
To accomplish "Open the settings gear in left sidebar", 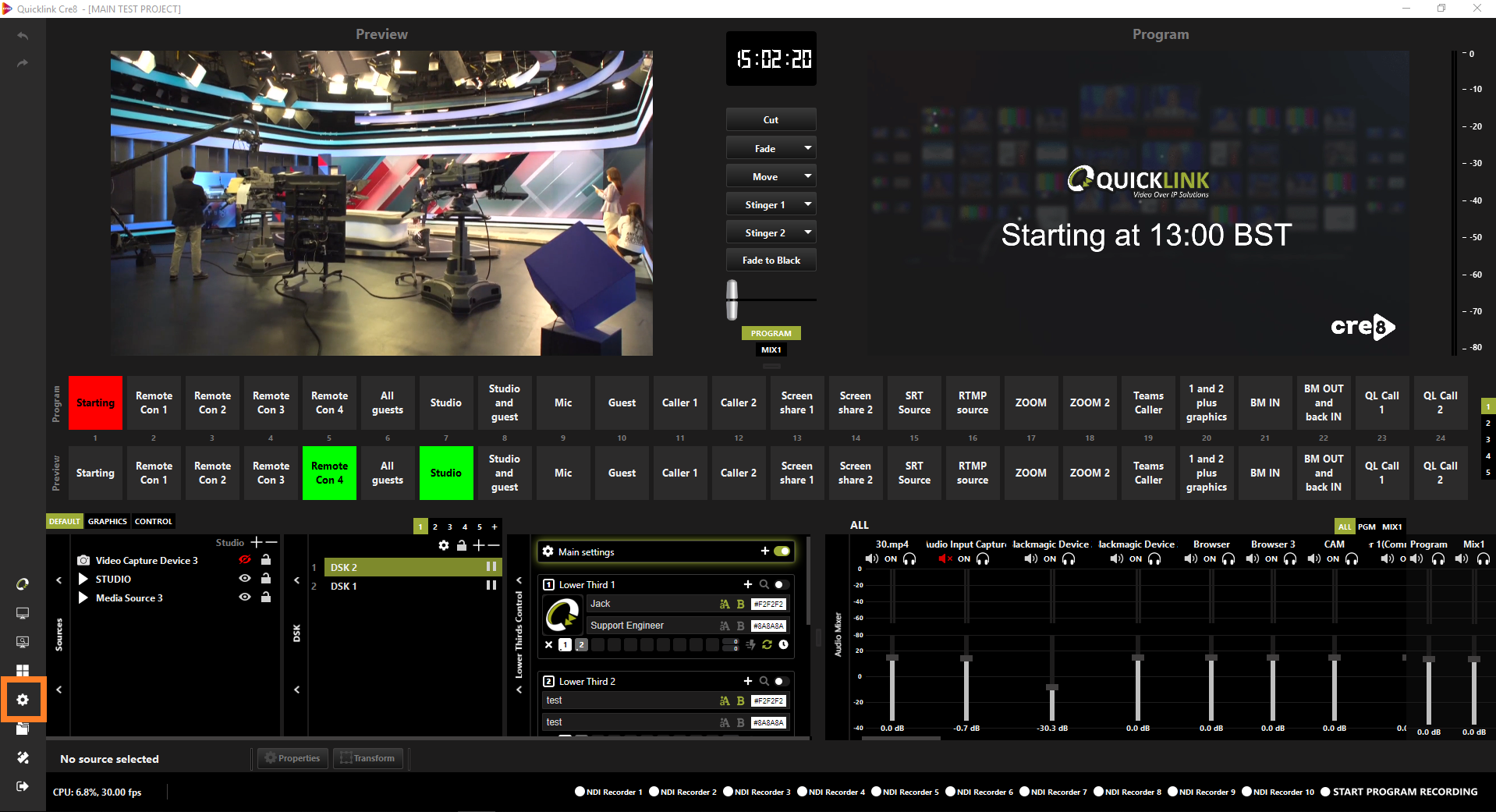I will pyautogui.click(x=23, y=700).
